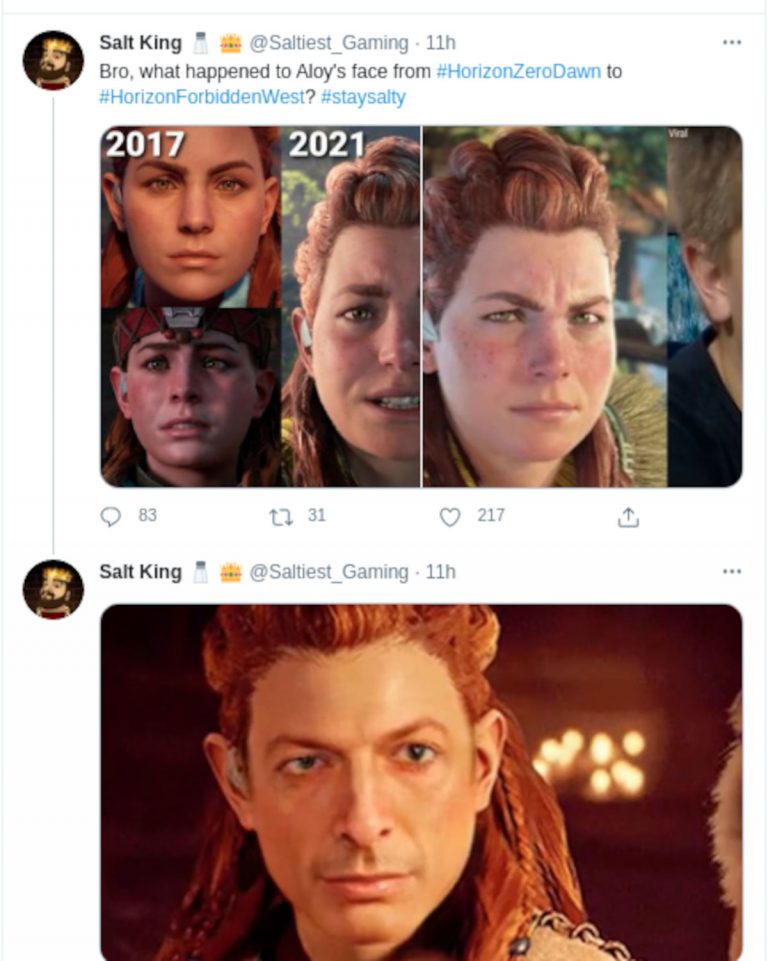Click Salt King name on first tweet
The image size is (768, 961).
[140, 43]
